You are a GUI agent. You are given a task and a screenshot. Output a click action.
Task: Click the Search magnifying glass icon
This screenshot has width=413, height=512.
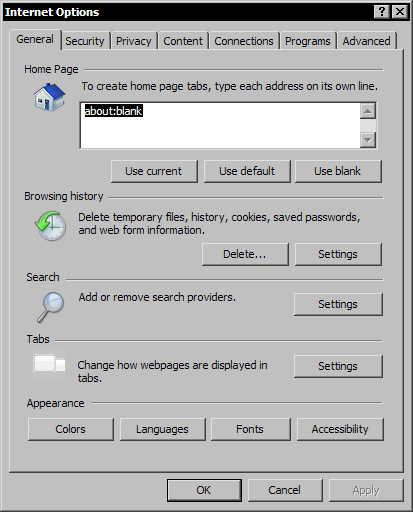tap(51, 307)
